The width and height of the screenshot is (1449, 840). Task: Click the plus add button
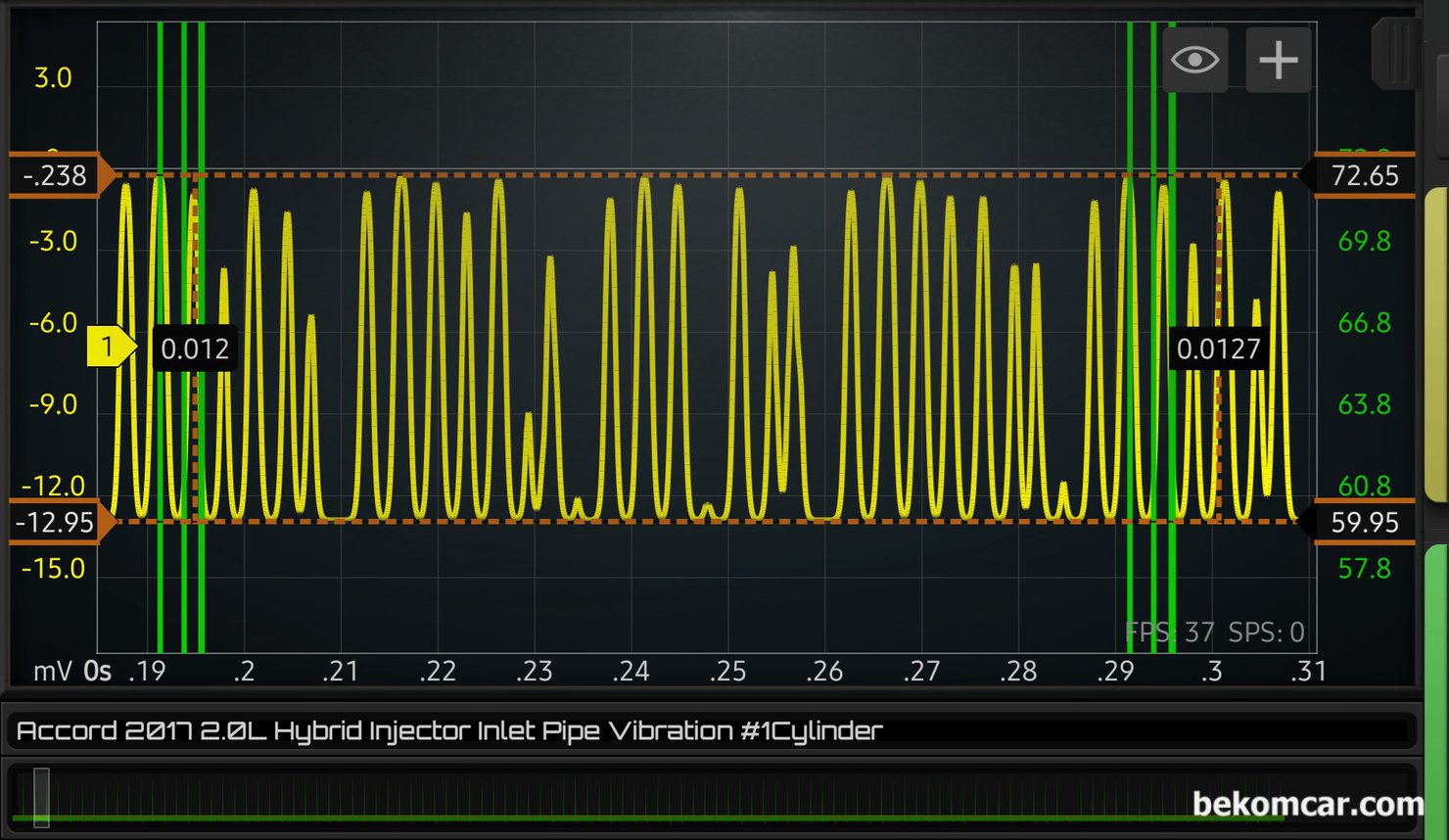[1278, 61]
